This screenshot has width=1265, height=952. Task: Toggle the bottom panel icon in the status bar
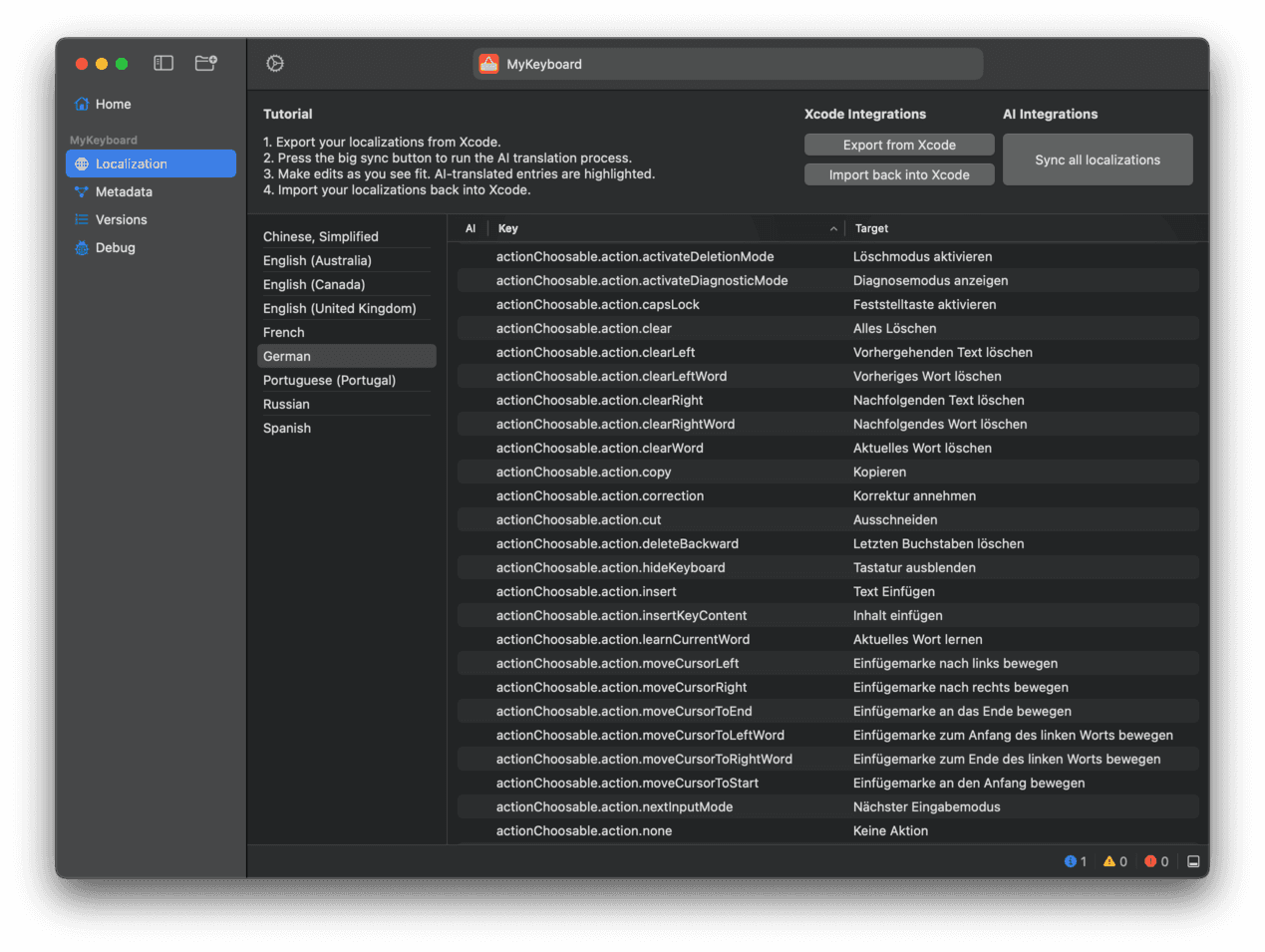coord(1192,861)
